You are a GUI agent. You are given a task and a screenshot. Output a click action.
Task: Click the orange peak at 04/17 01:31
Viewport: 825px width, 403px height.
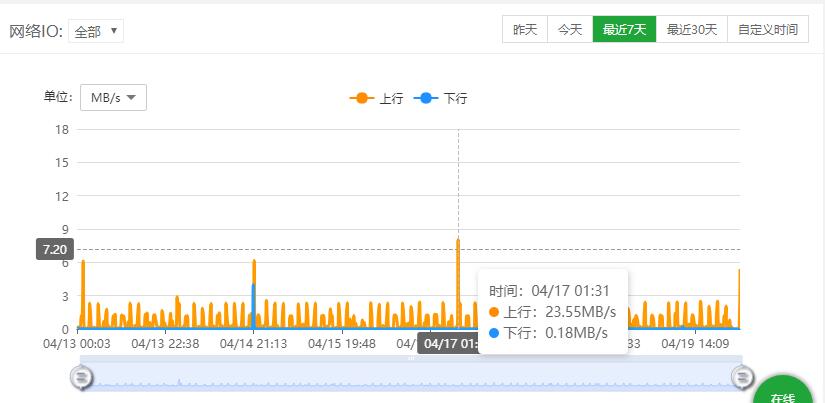pos(458,243)
